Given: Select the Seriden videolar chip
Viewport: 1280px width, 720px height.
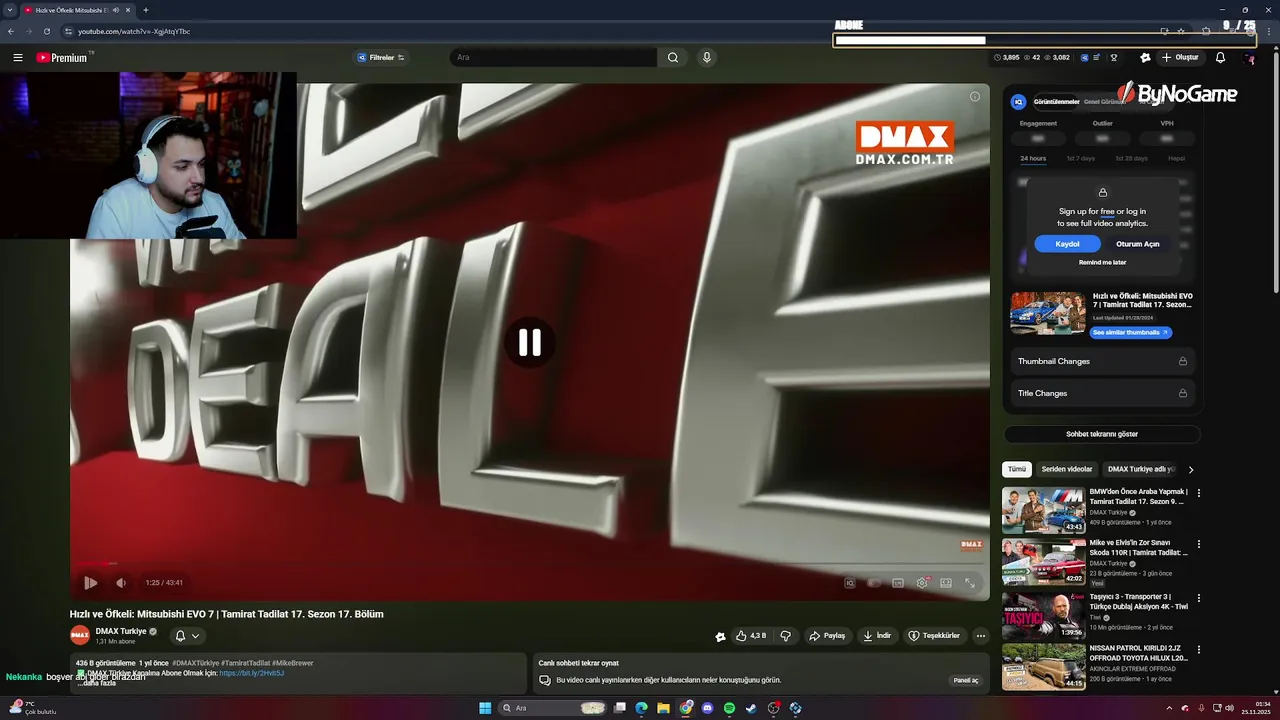Looking at the screenshot, I should (1067, 469).
